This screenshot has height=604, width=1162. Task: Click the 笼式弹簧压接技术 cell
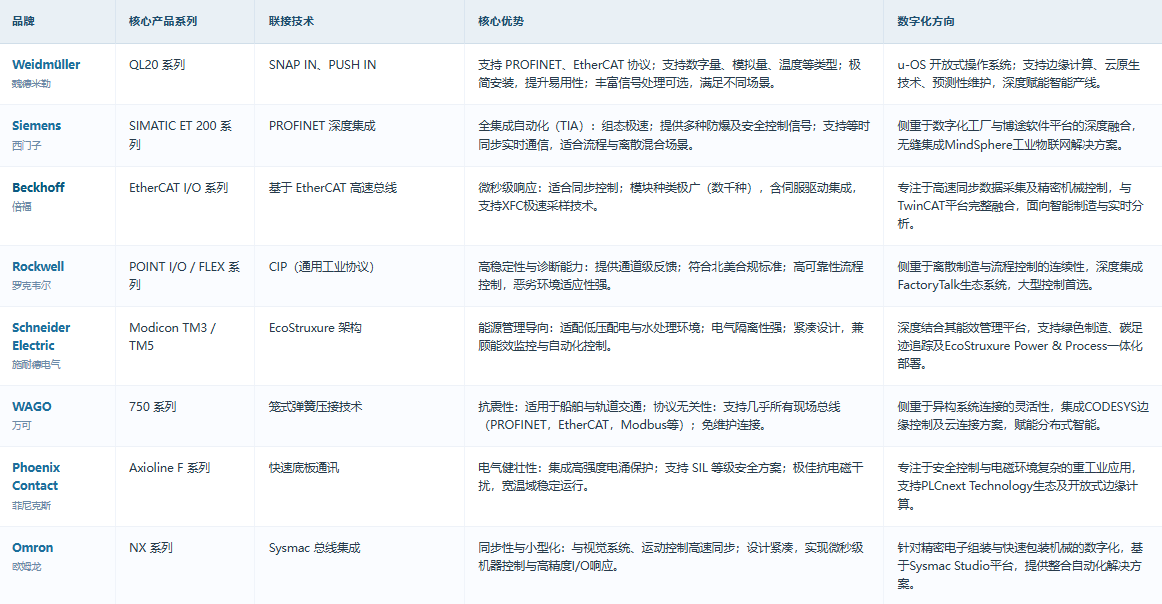tap(316, 406)
